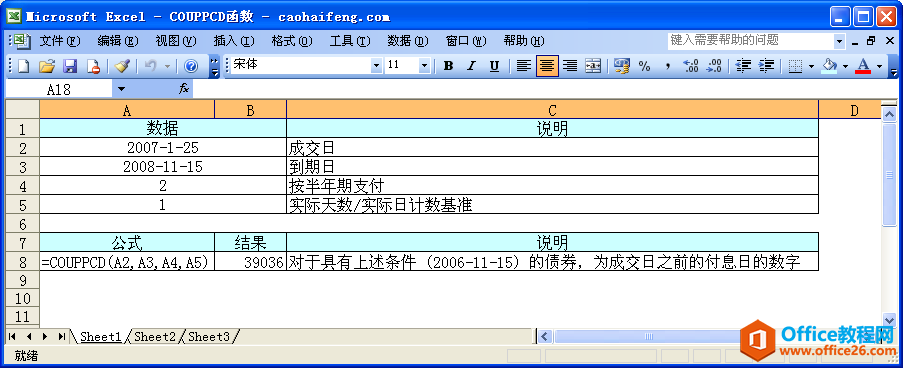Open the 文件 menu

[x=60, y=41]
